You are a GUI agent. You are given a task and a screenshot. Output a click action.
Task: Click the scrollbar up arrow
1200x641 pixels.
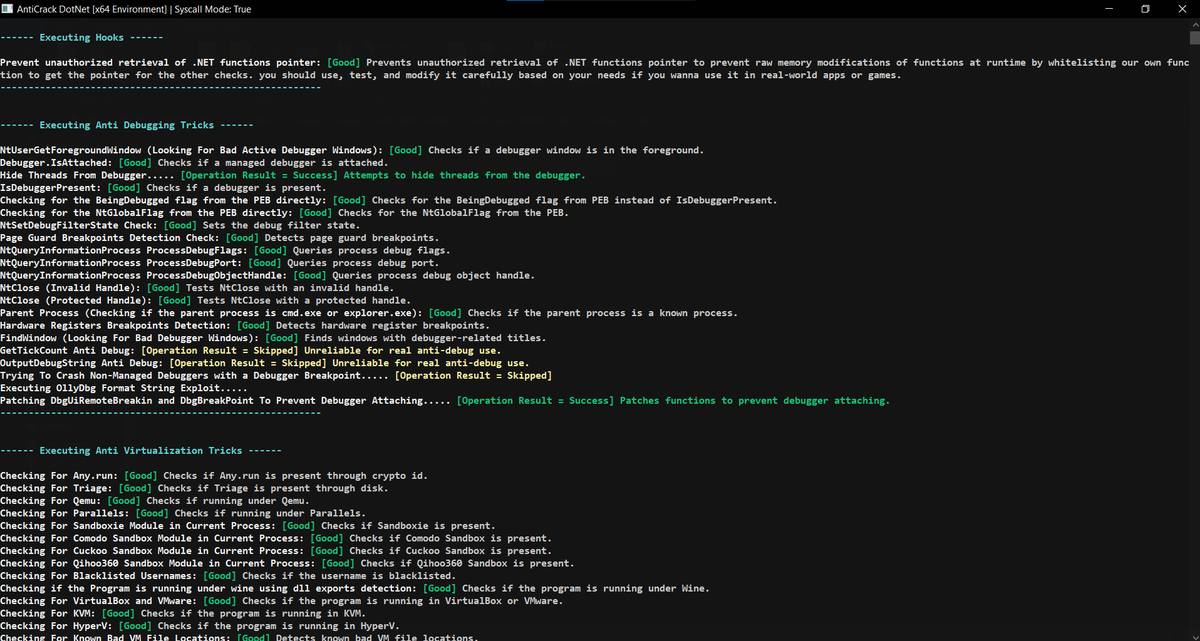pyautogui.click(x=1193, y=24)
